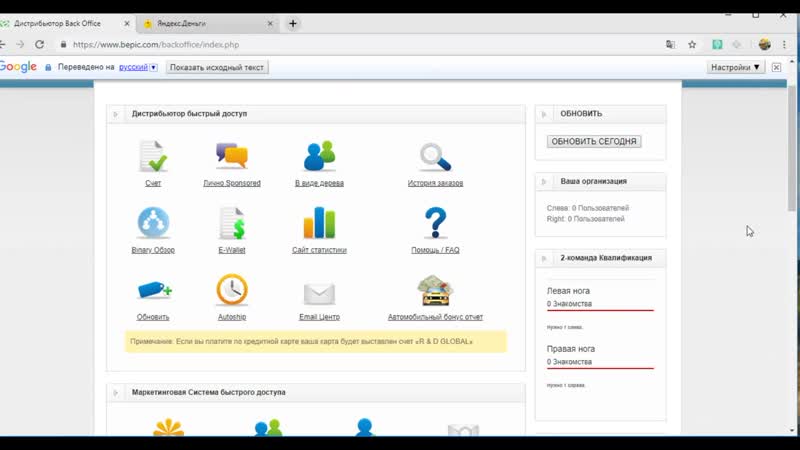Click the secure lock icon in address bar
Screen dimensions: 800x450
(x=63, y=44)
